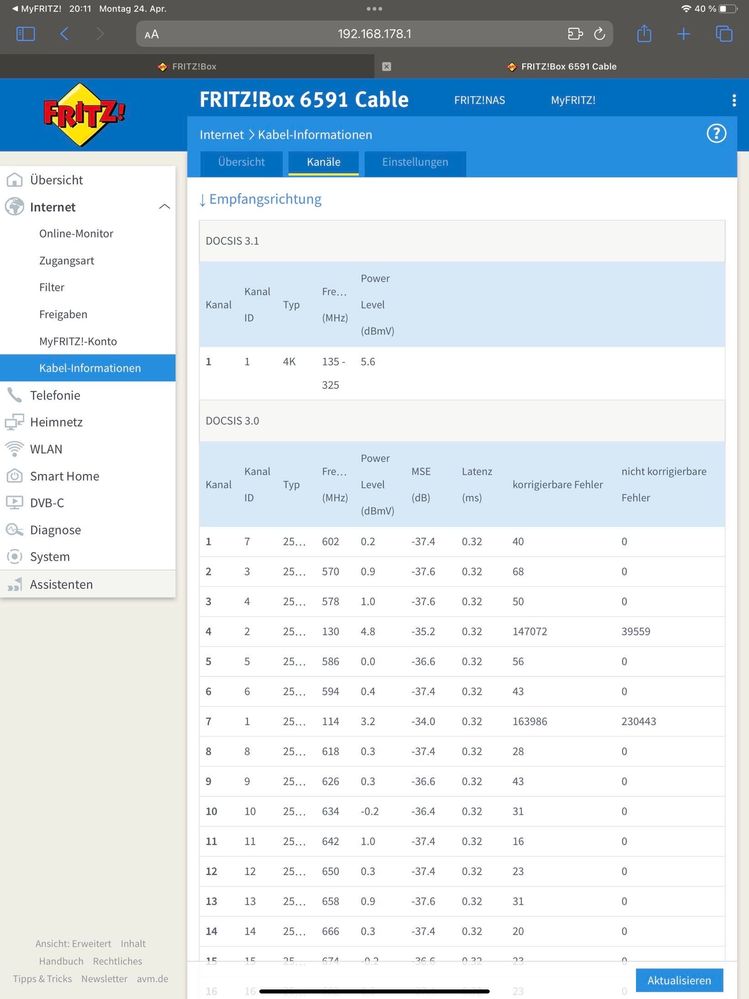Tap the multitasking three dots at top

click(x=374, y=9)
